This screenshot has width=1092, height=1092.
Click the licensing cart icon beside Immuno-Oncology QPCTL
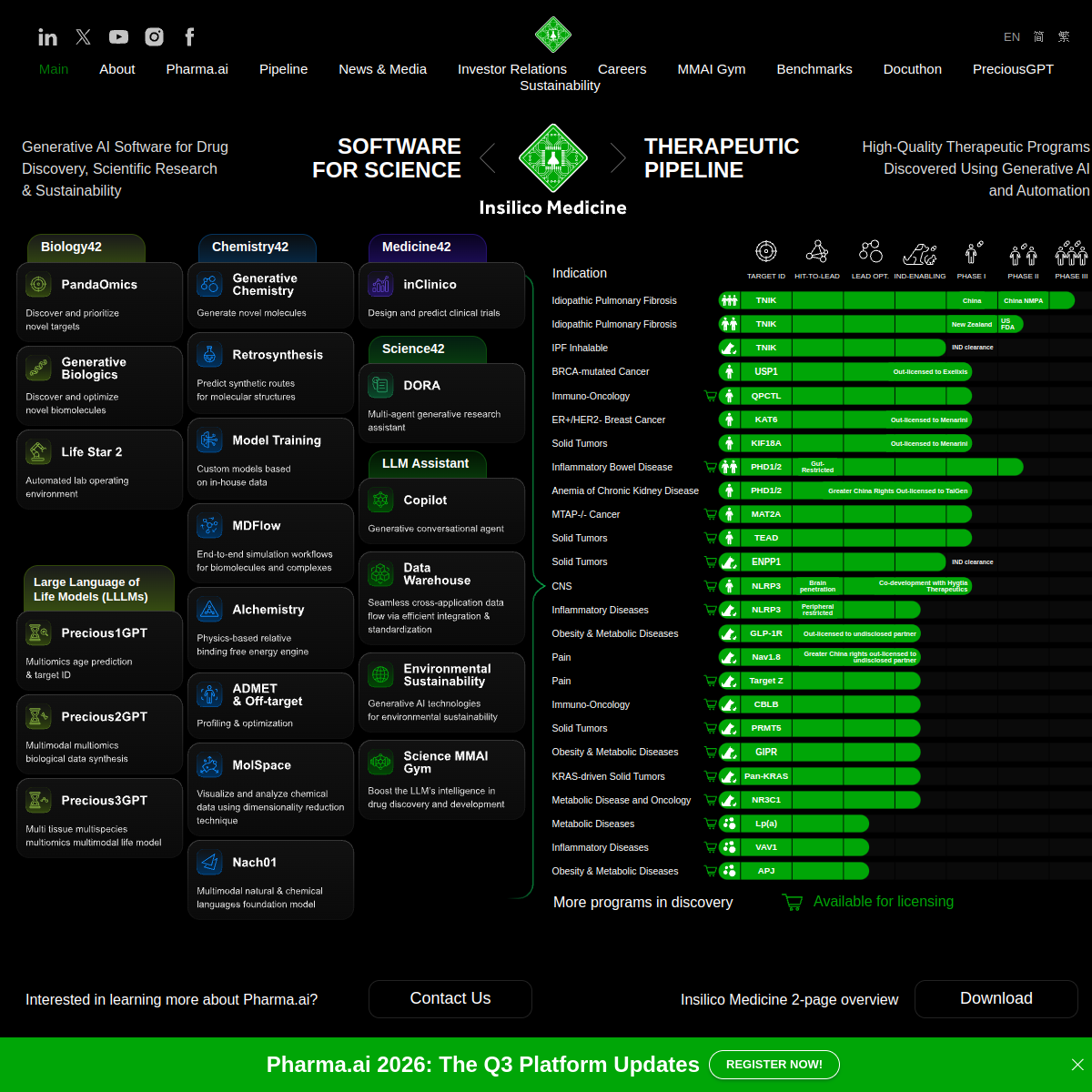tap(711, 396)
